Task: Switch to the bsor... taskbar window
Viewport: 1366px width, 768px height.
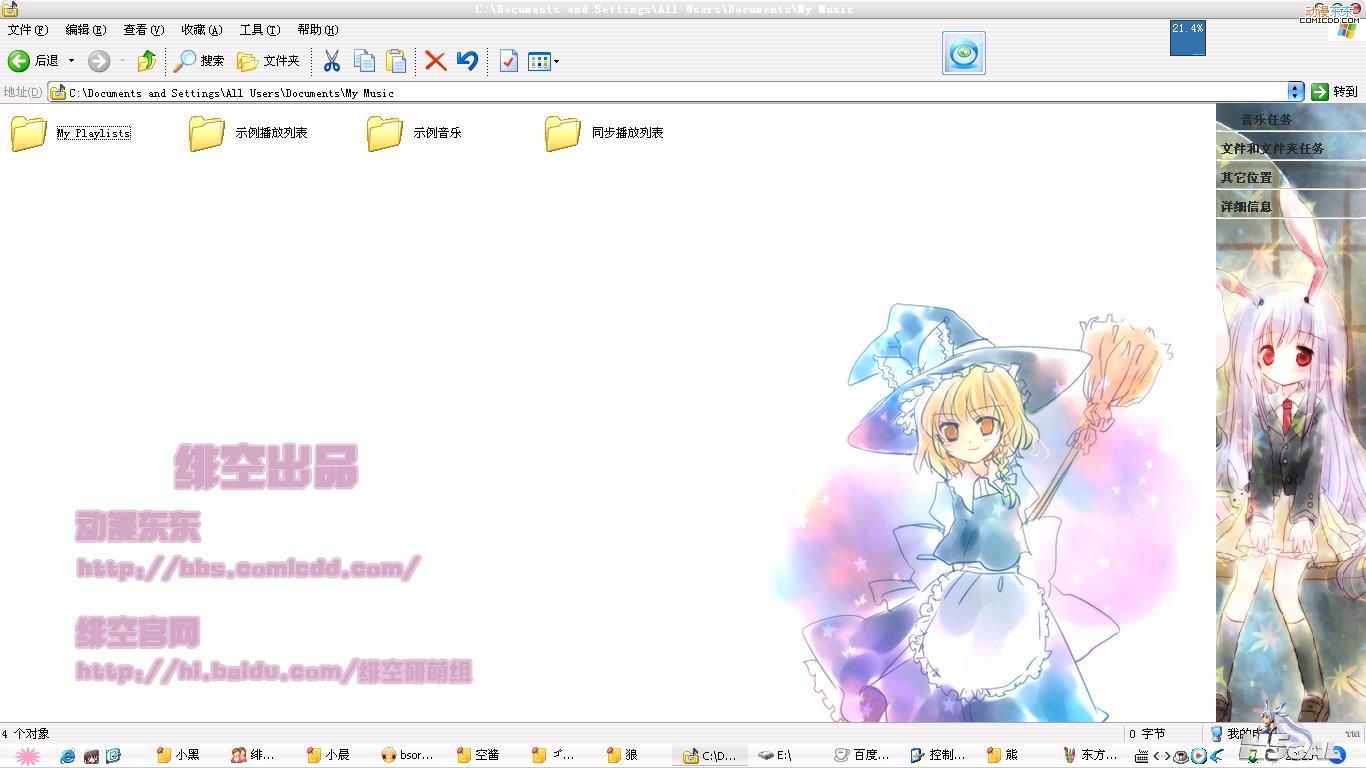Action: point(408,756)
